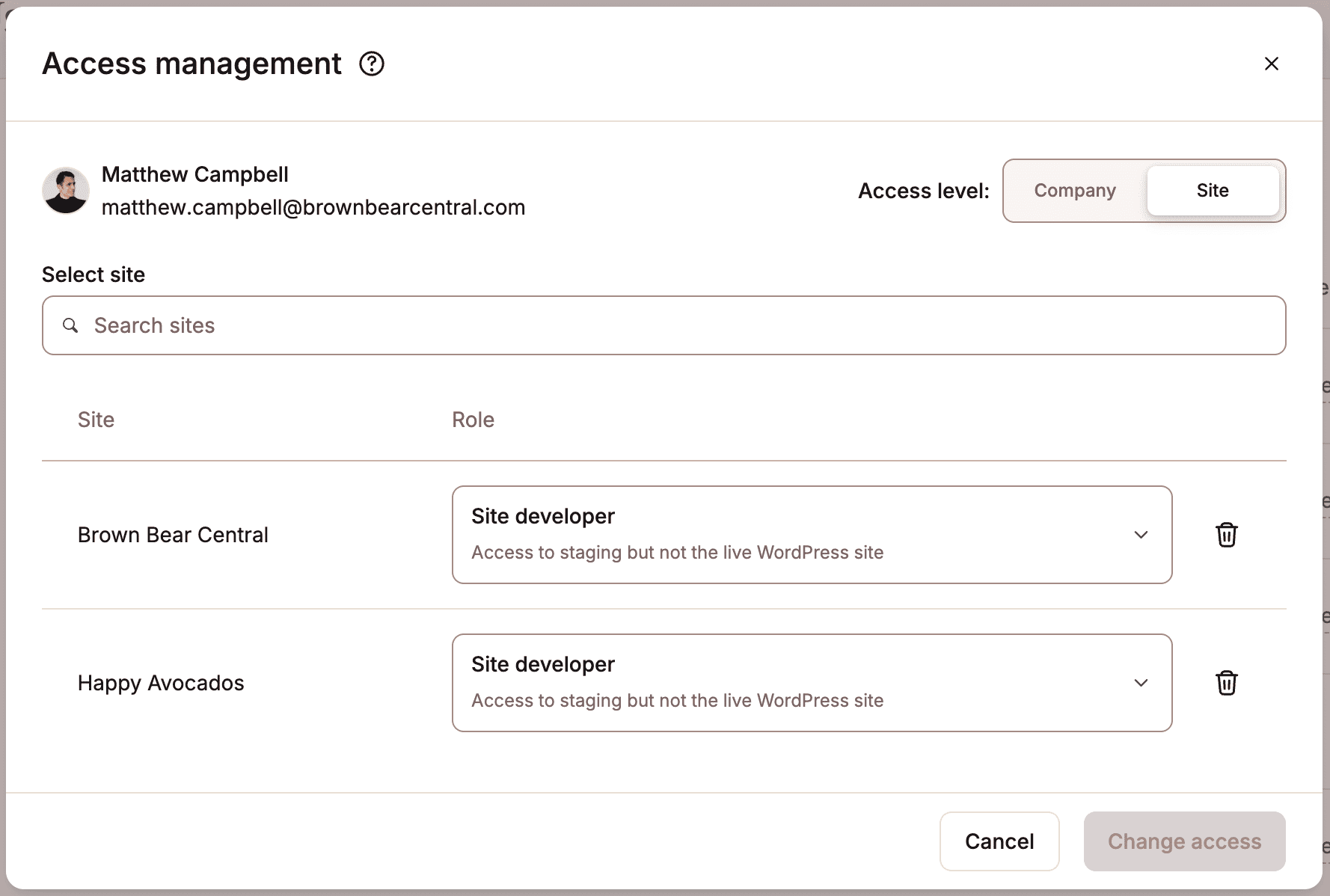Select the Brown Bear Central site name
1330x896 pixels.
coord(173,535)
